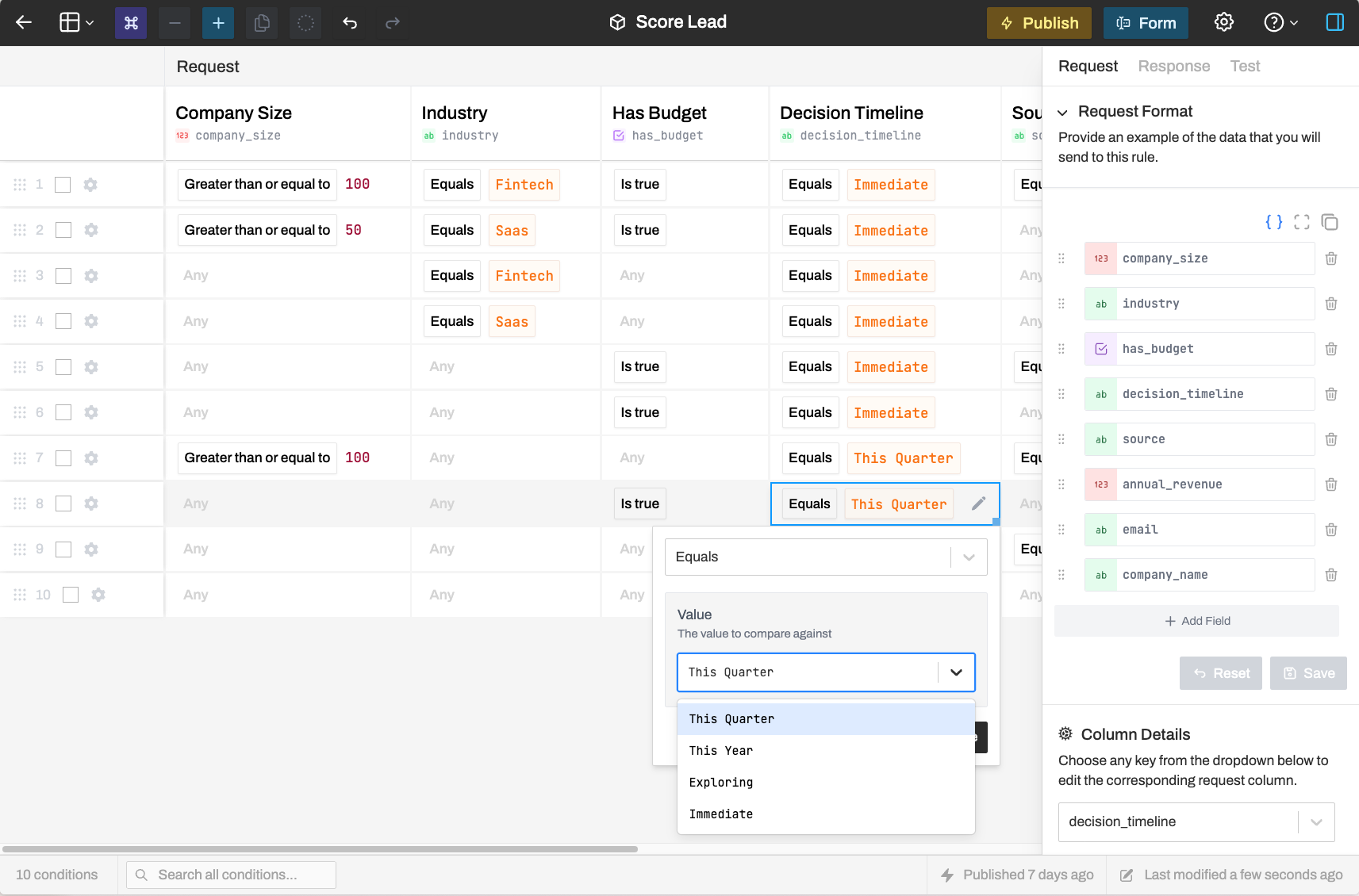Click the Add Field button

(1197, 621)
